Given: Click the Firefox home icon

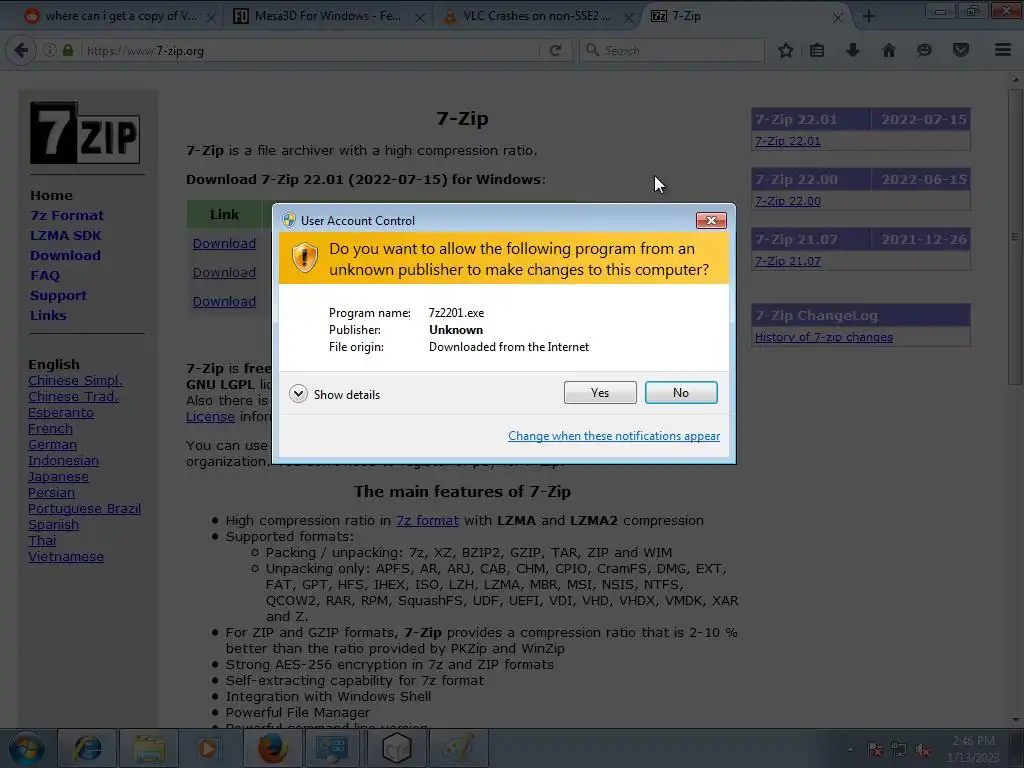Looking at the screenshot, I should coord(889,50).
